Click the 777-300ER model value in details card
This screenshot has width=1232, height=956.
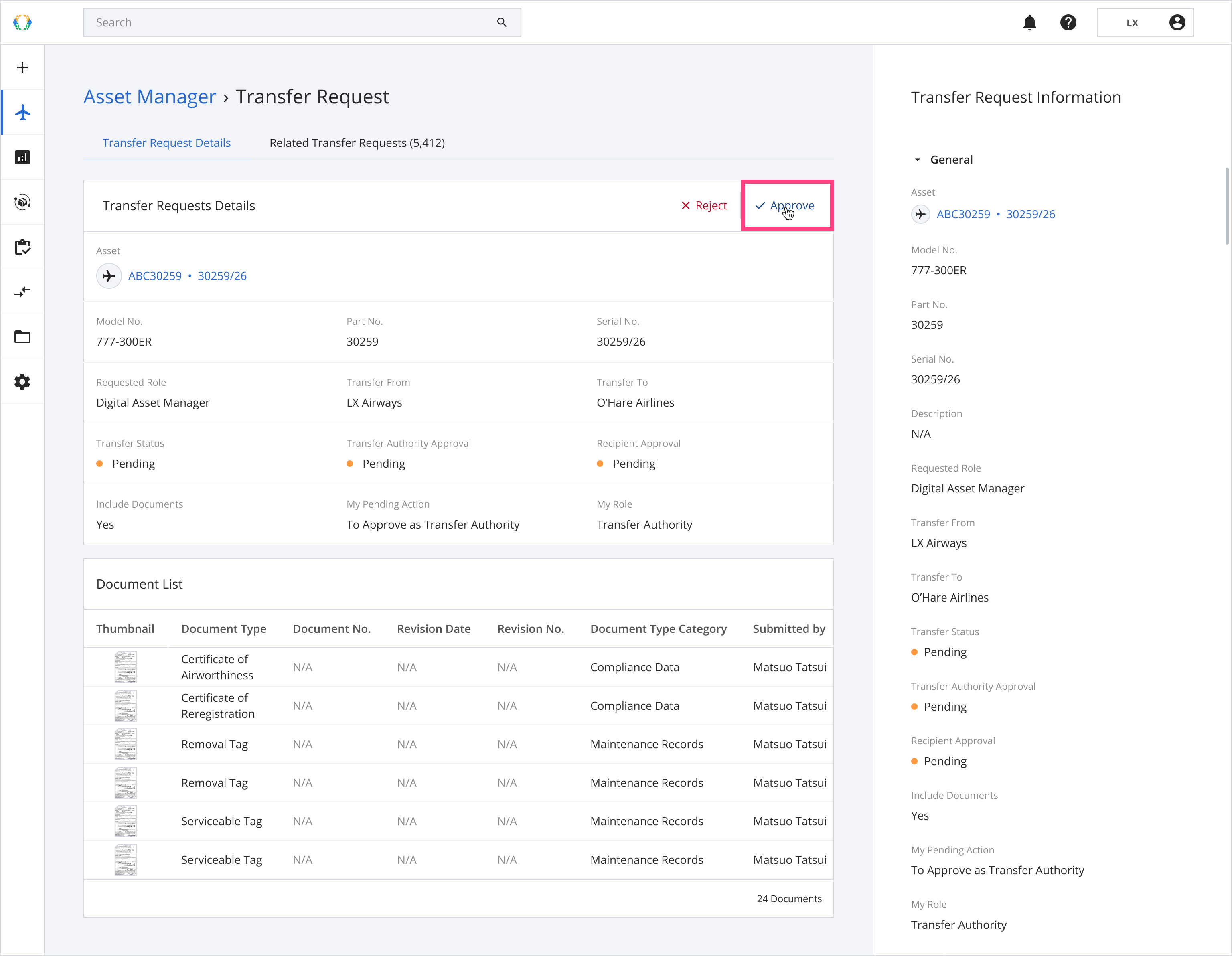[124, 342]
